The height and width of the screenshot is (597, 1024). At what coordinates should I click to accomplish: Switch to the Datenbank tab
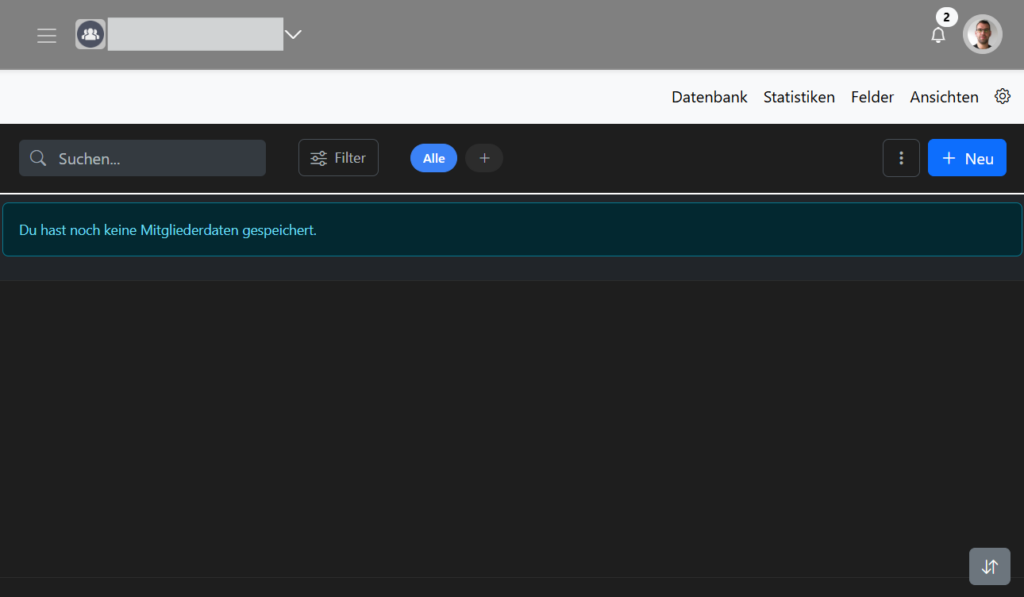[x=709, y=97]
